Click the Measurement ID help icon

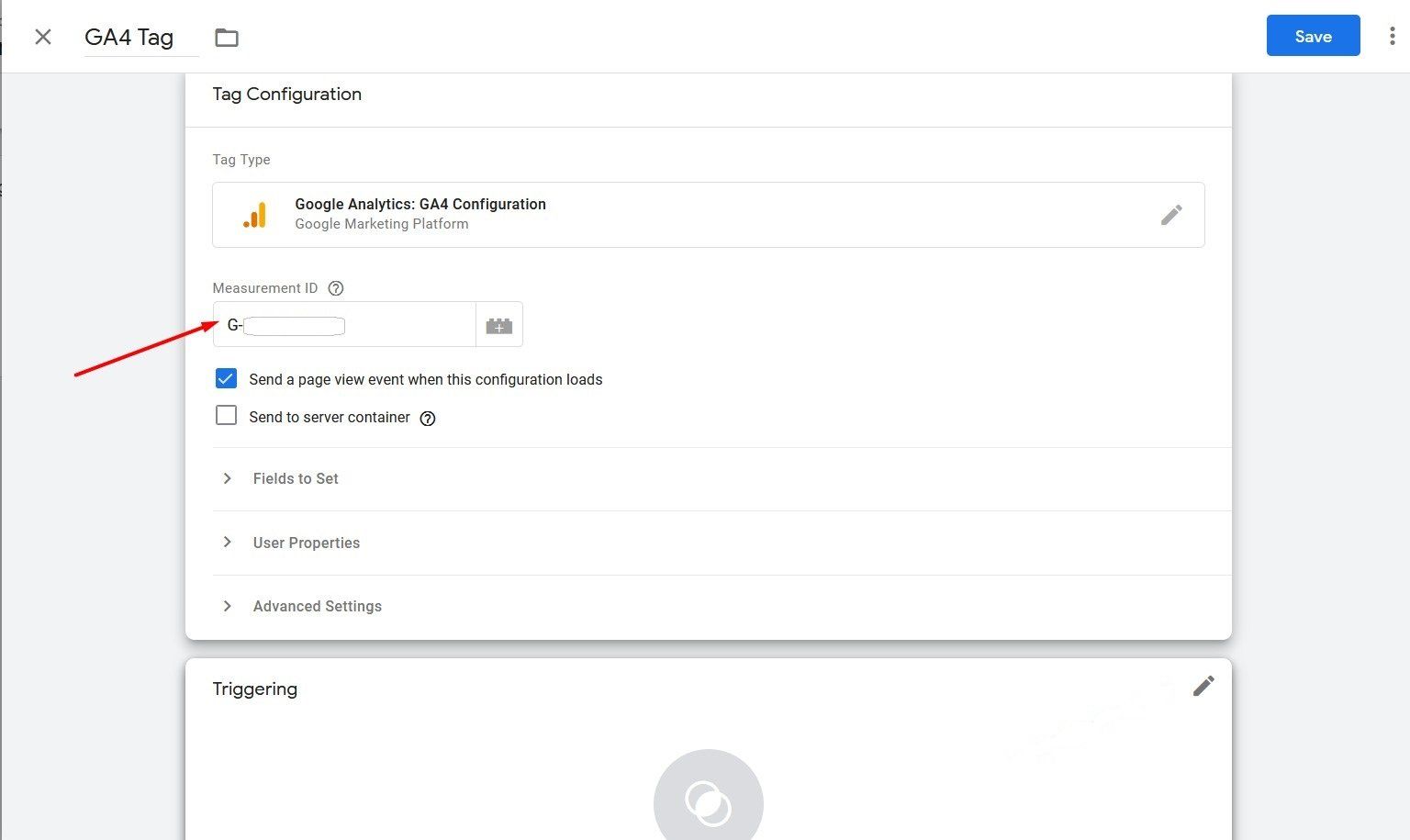pos(336,288)
